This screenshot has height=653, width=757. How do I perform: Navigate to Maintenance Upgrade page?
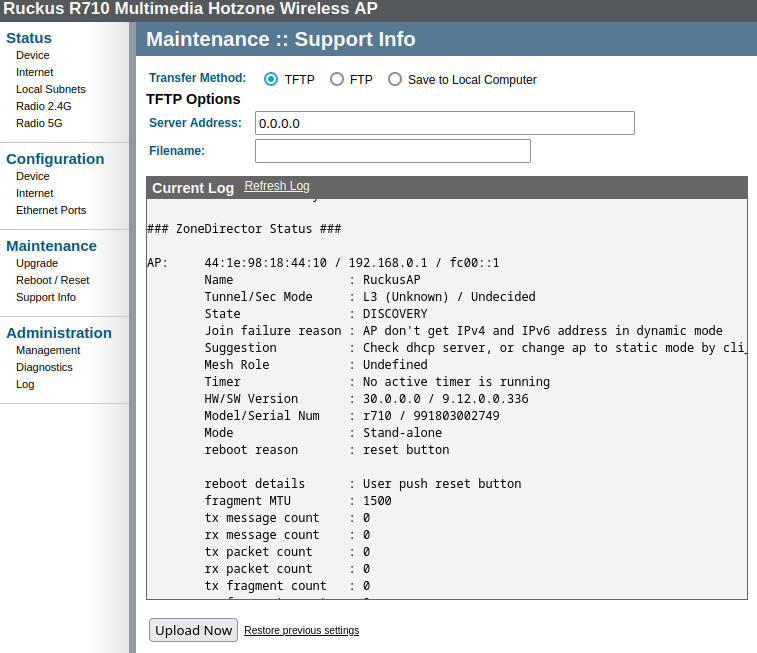pyautogui.click(x=37, y=263)
